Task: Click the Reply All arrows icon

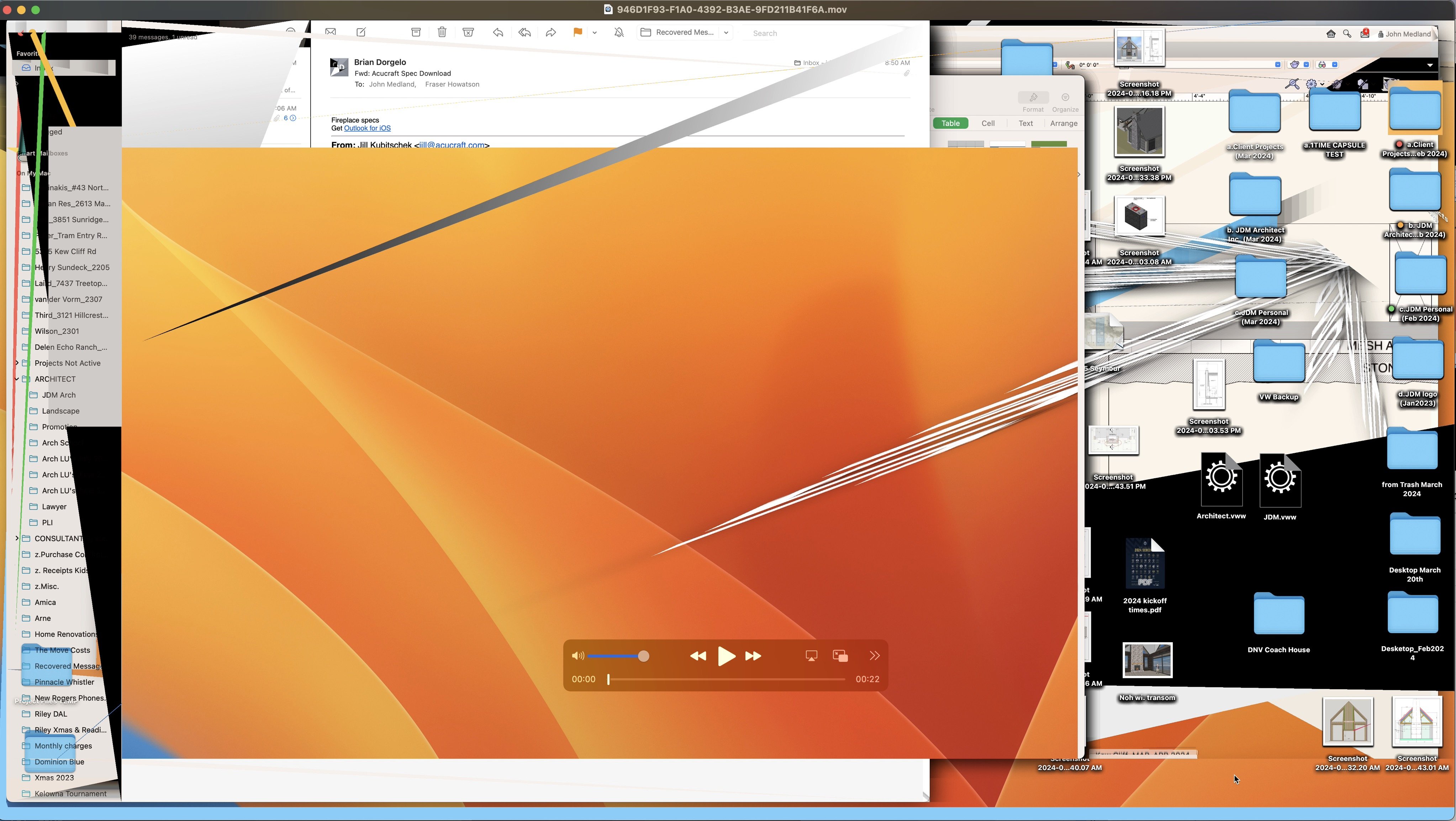Action: pos(524,32)
